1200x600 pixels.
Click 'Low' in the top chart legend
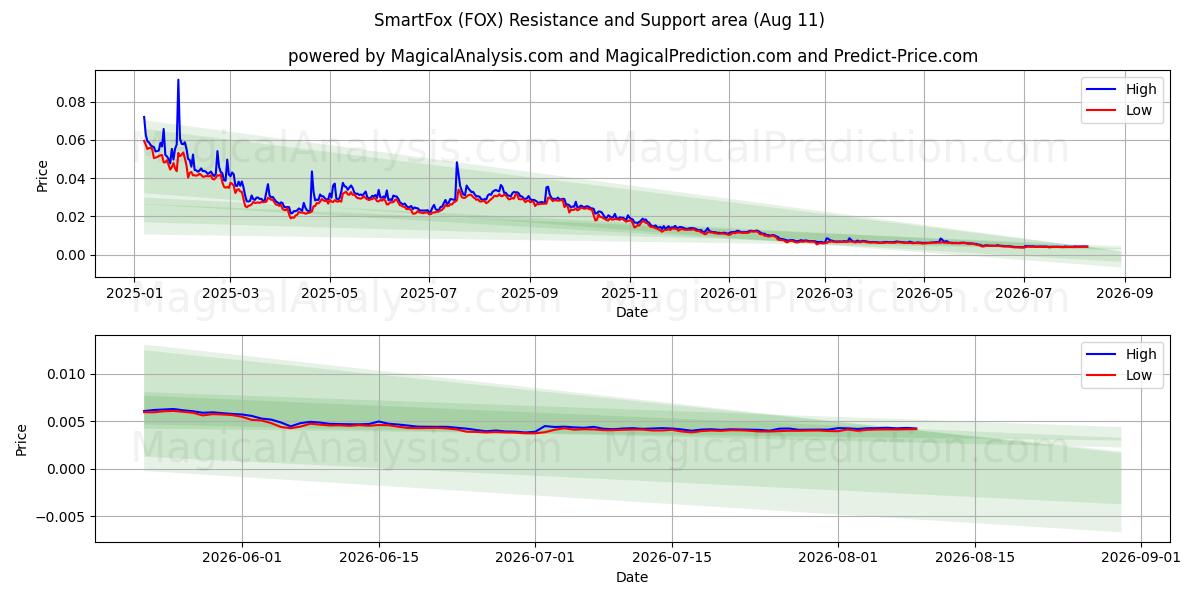[1139, 110]
